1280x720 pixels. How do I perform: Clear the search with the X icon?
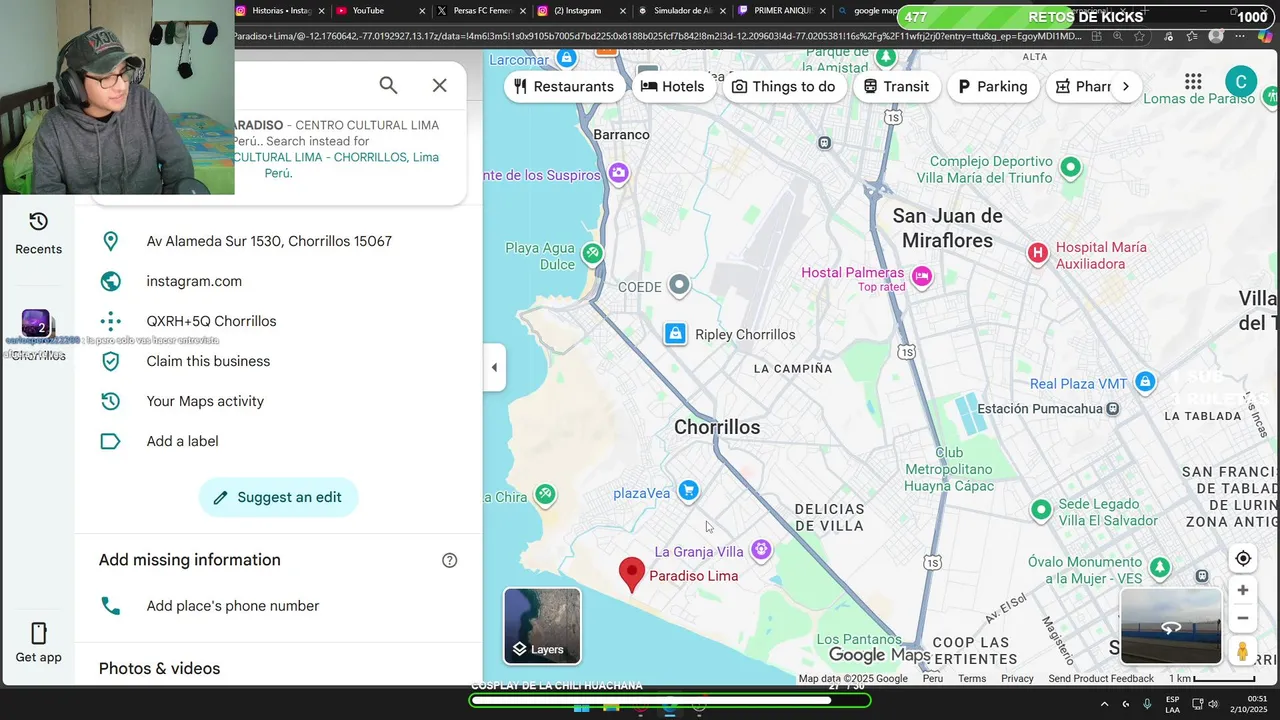[x=440, y=85]
